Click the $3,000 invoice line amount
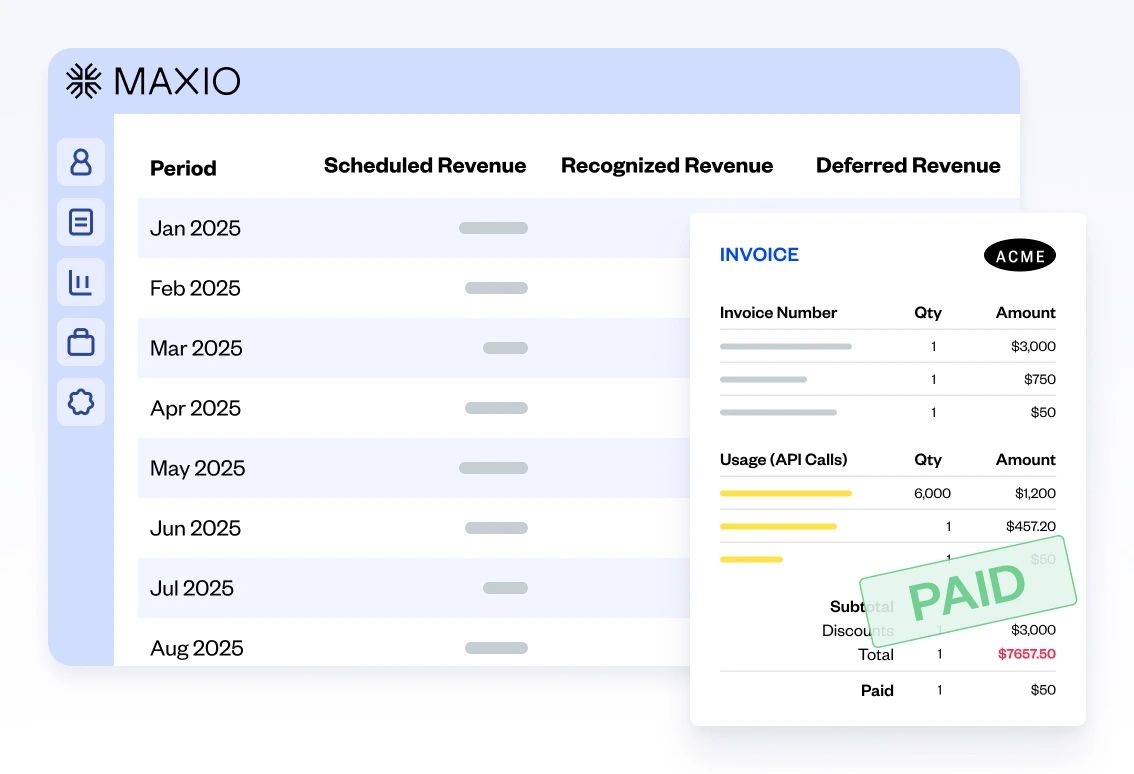This screenshot has width=1134, height=774. [x=1033, y=346]
